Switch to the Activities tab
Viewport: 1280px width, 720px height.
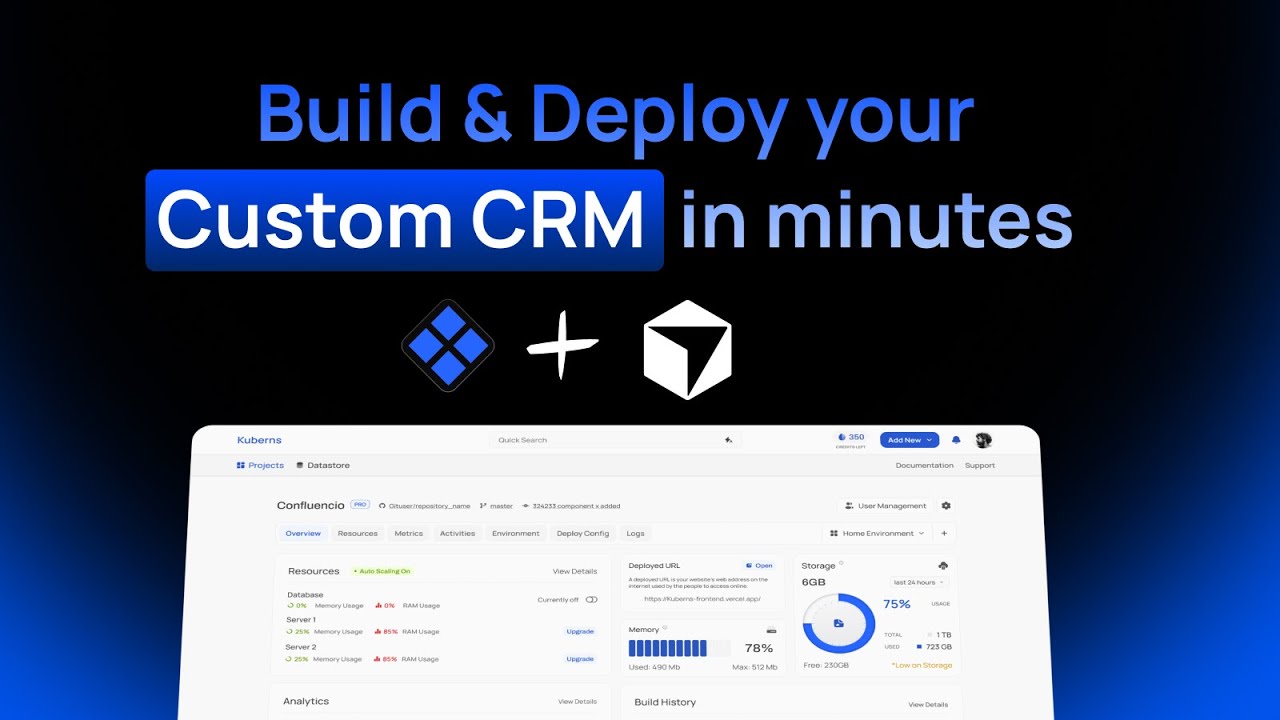point(457,533)
